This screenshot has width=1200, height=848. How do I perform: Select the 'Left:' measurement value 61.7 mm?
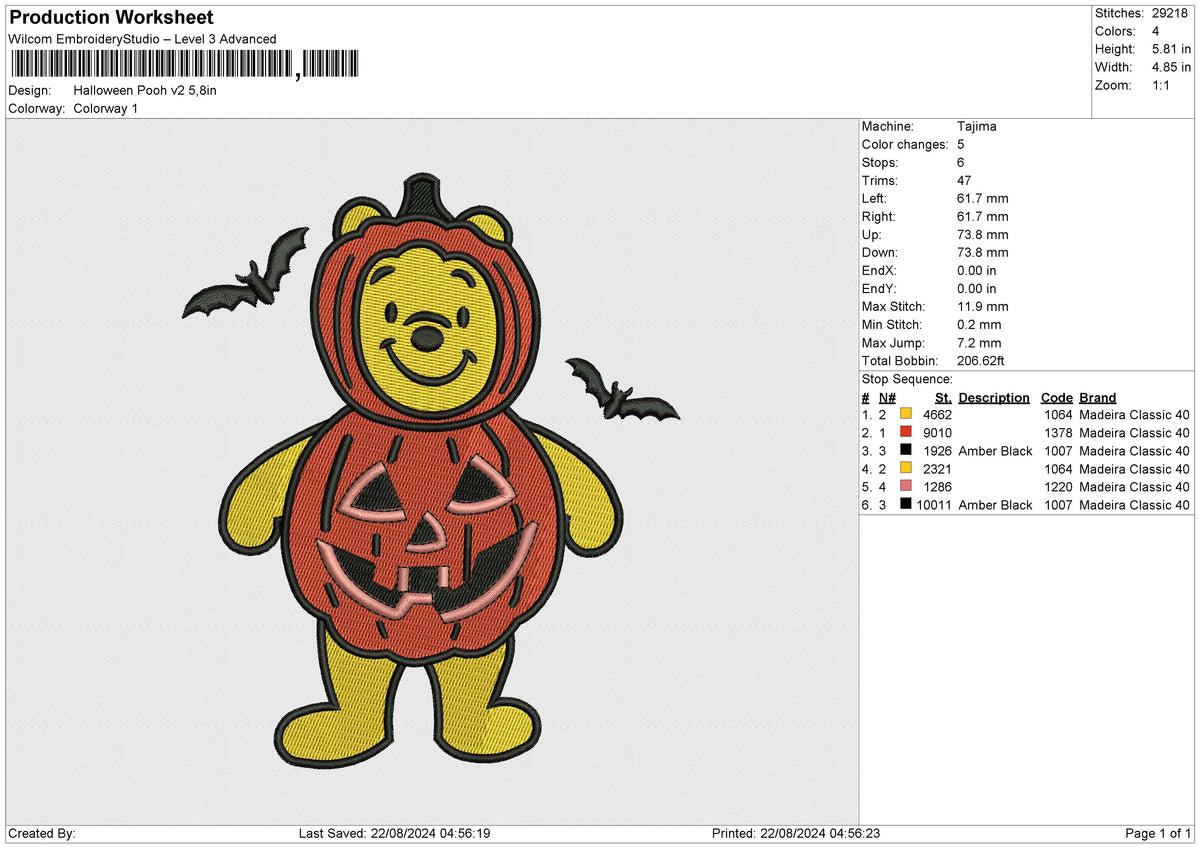[983, 198]
